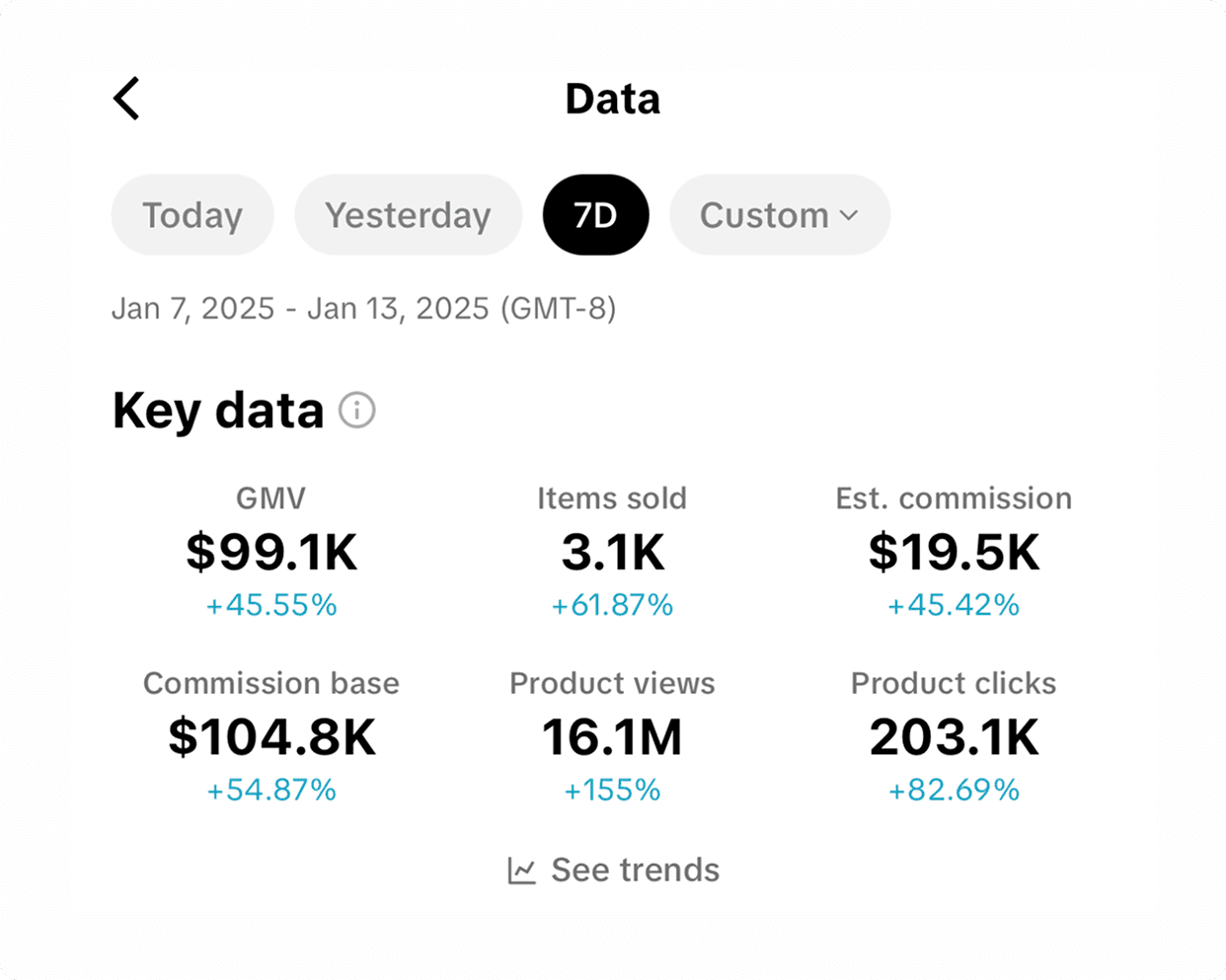Click the trend chart icon beside See trends
The width and height of the screenshot is (1226, 980).
coord(522,870)
